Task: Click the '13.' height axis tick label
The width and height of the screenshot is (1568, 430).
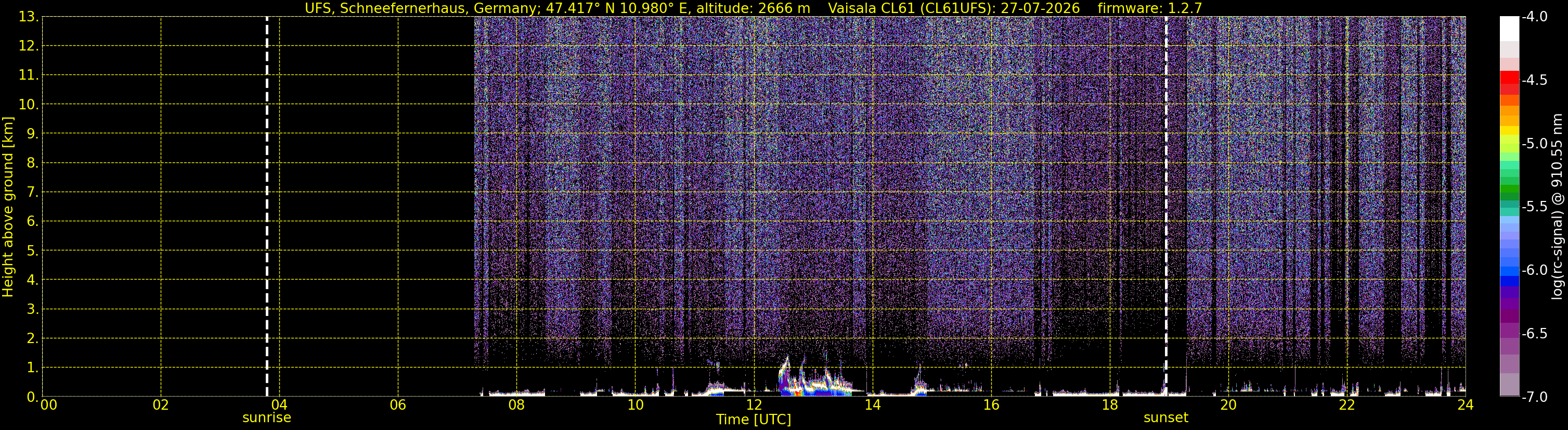Action: tap(29, 17)
